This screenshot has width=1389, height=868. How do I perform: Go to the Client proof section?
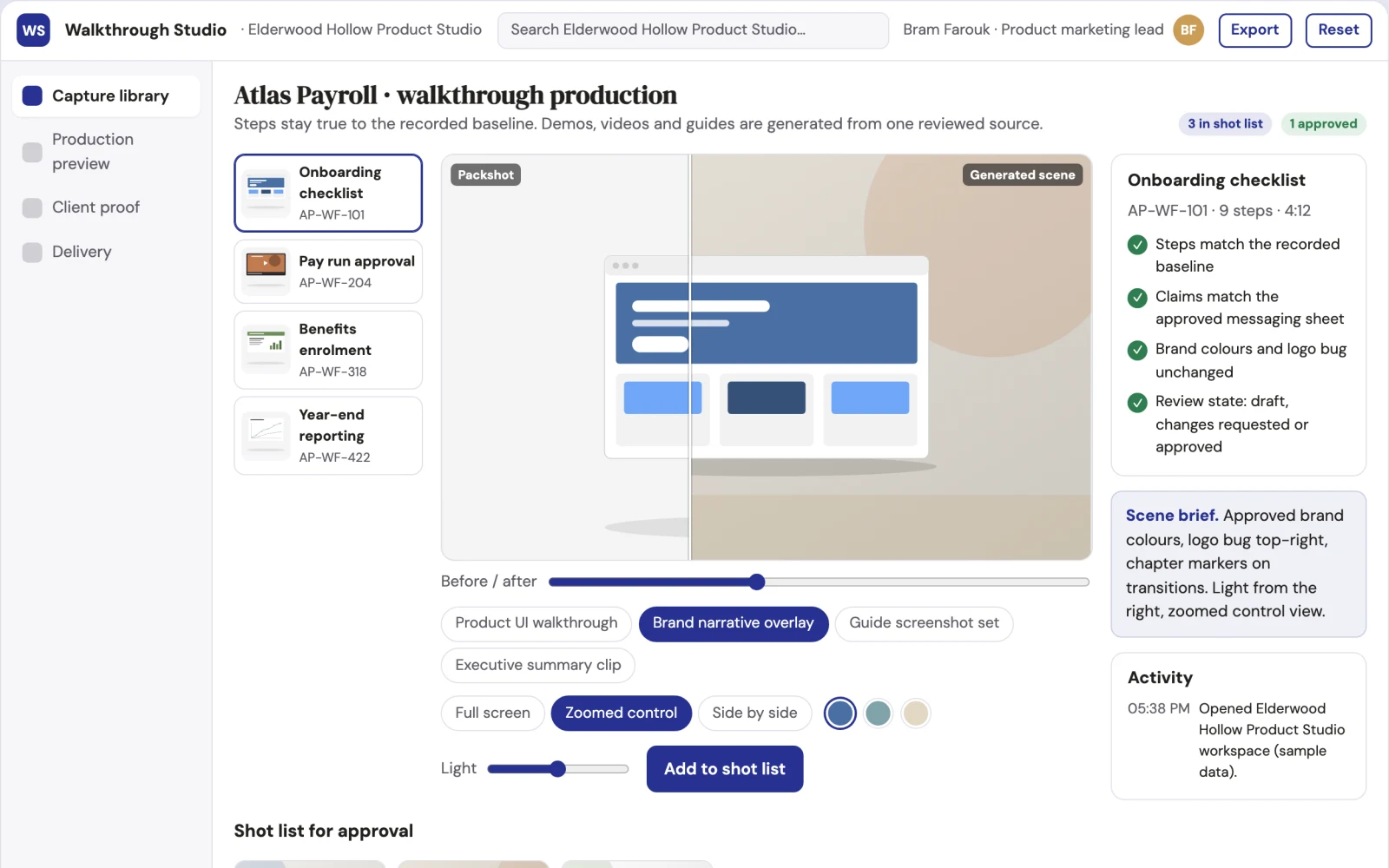click(106, 207)
